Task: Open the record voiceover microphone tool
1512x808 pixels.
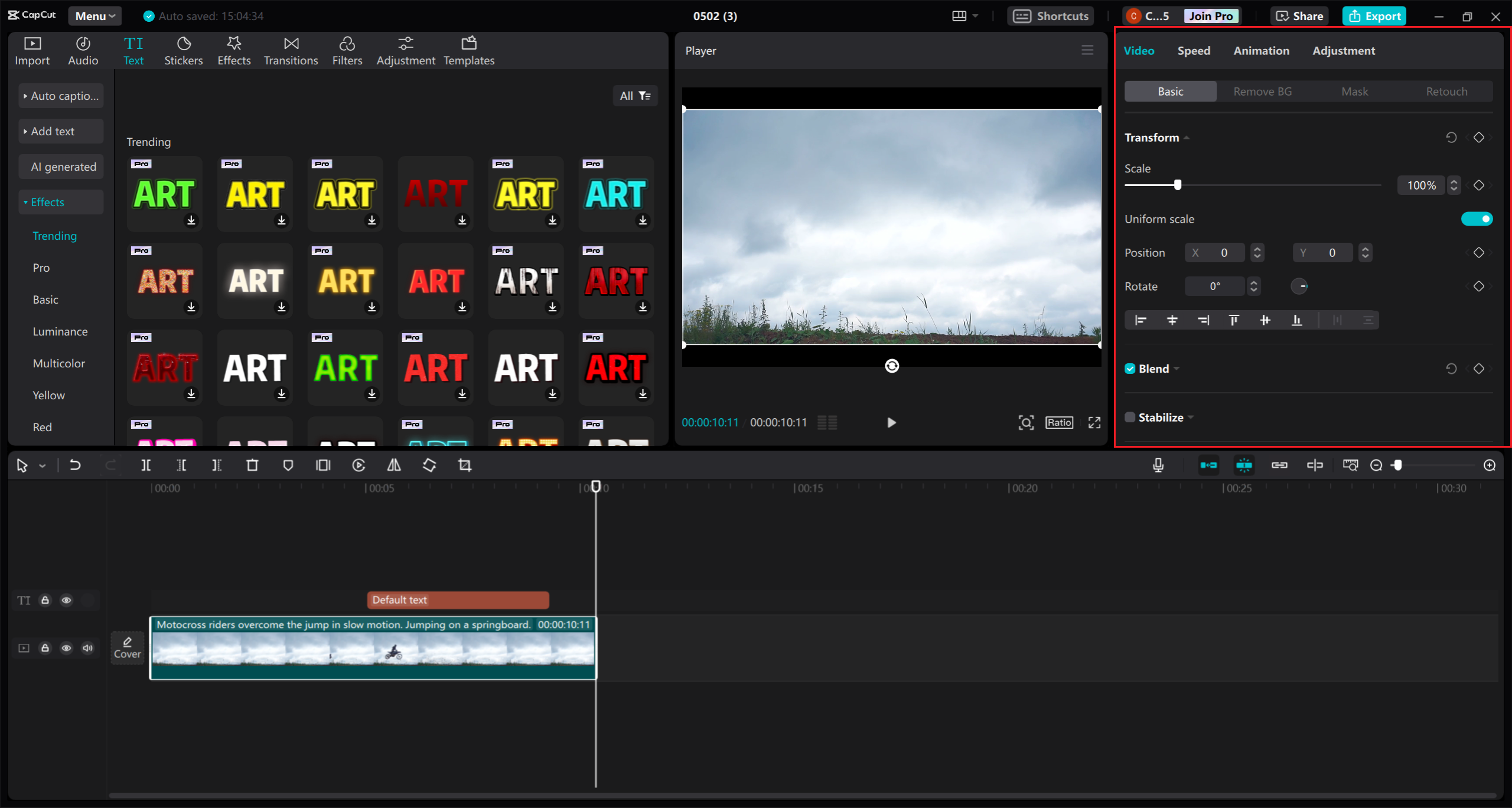Action: coord(1158,465)
